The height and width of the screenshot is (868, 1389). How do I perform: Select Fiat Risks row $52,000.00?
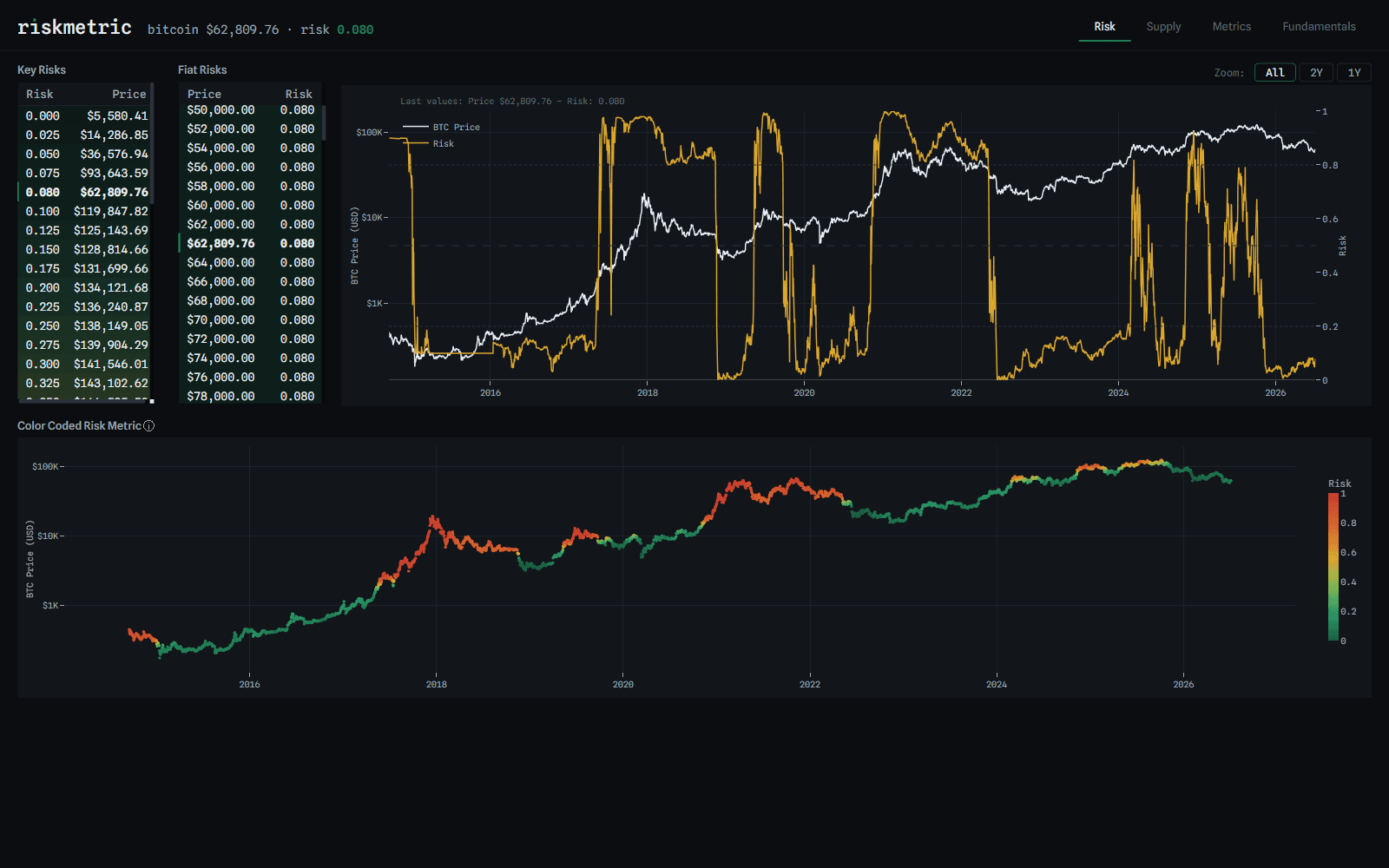(x=250, y=129)
